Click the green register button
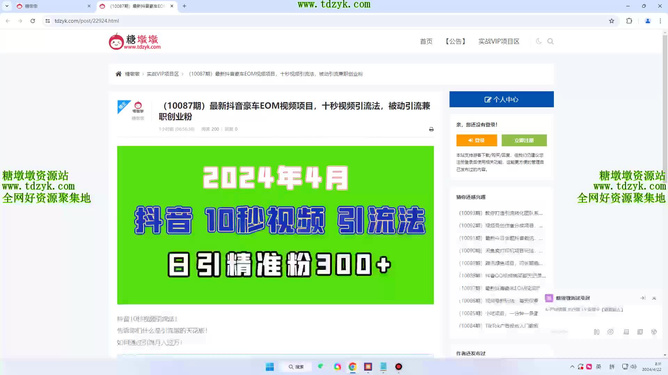Image resolution: width=668 pixels, height=375 pixels. point(524,140)
